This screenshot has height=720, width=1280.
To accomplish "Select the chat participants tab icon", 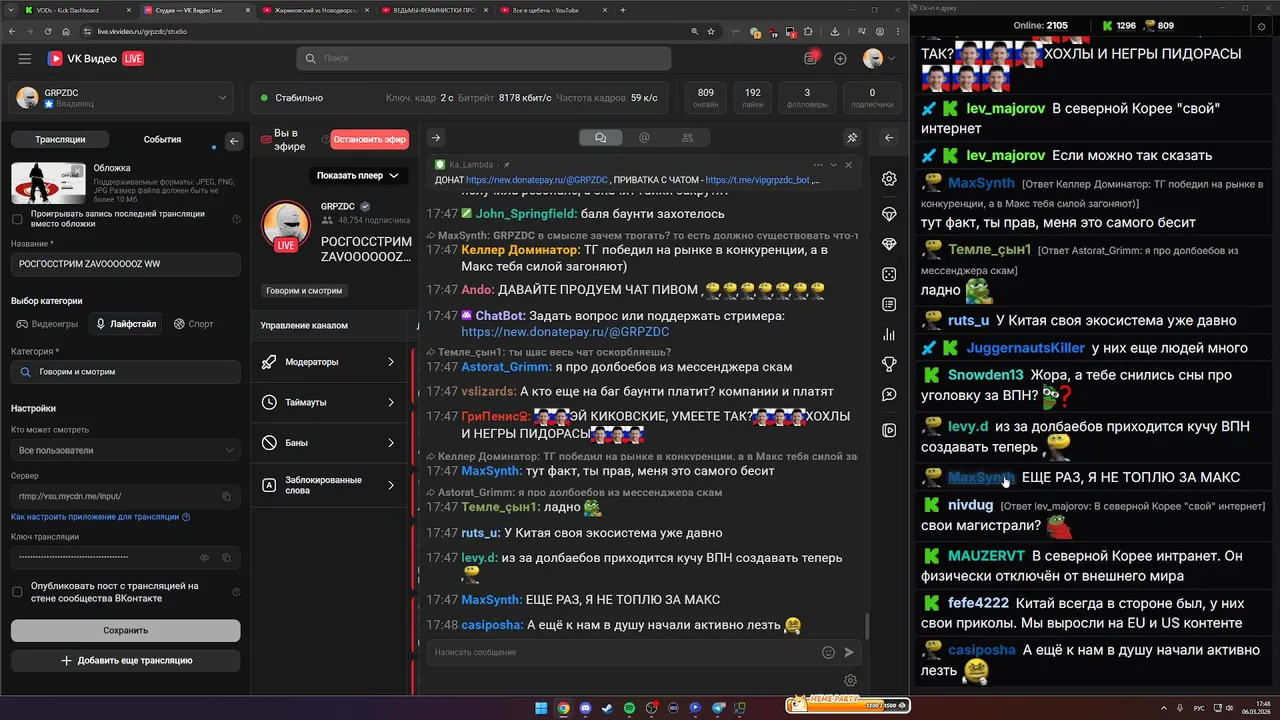I will tap(687, 138).
